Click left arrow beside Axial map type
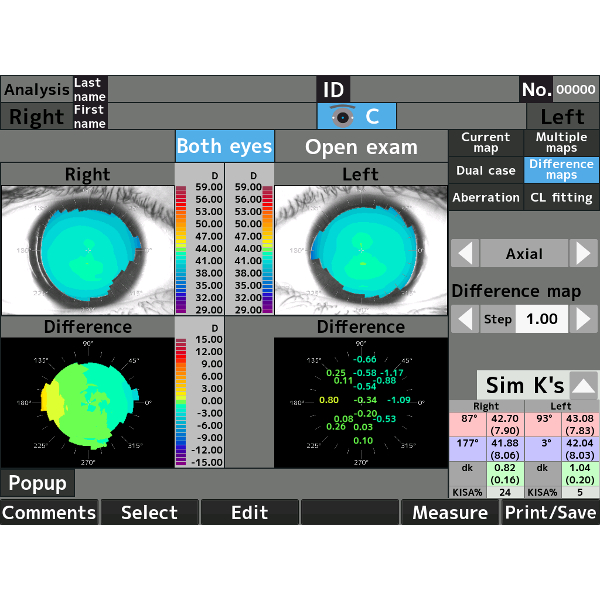The height and width of the screenshot is (600, 600). (463, 254)
